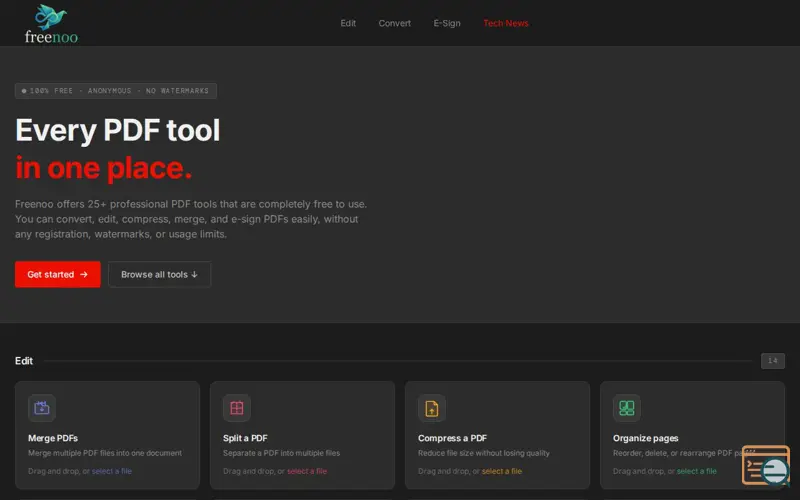The height and width of the screenshot is (500, 800).
Task: Open the E-Sign menu item
Action: 447,23
